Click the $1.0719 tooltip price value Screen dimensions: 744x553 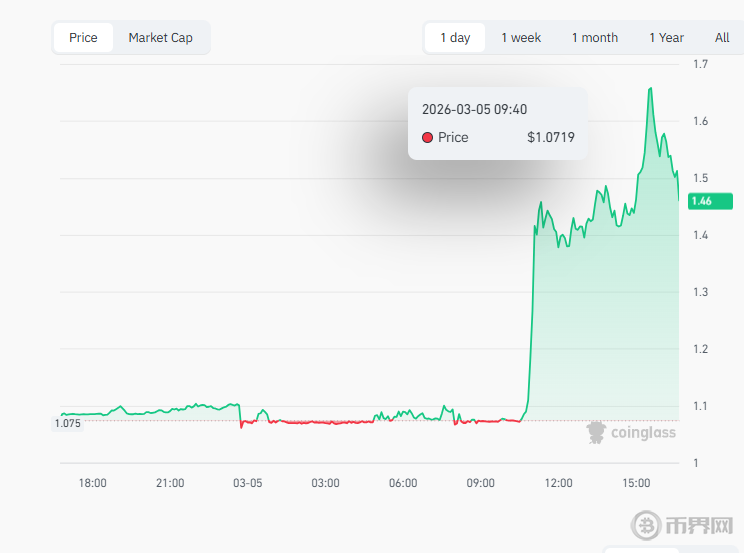coord(550,138)
